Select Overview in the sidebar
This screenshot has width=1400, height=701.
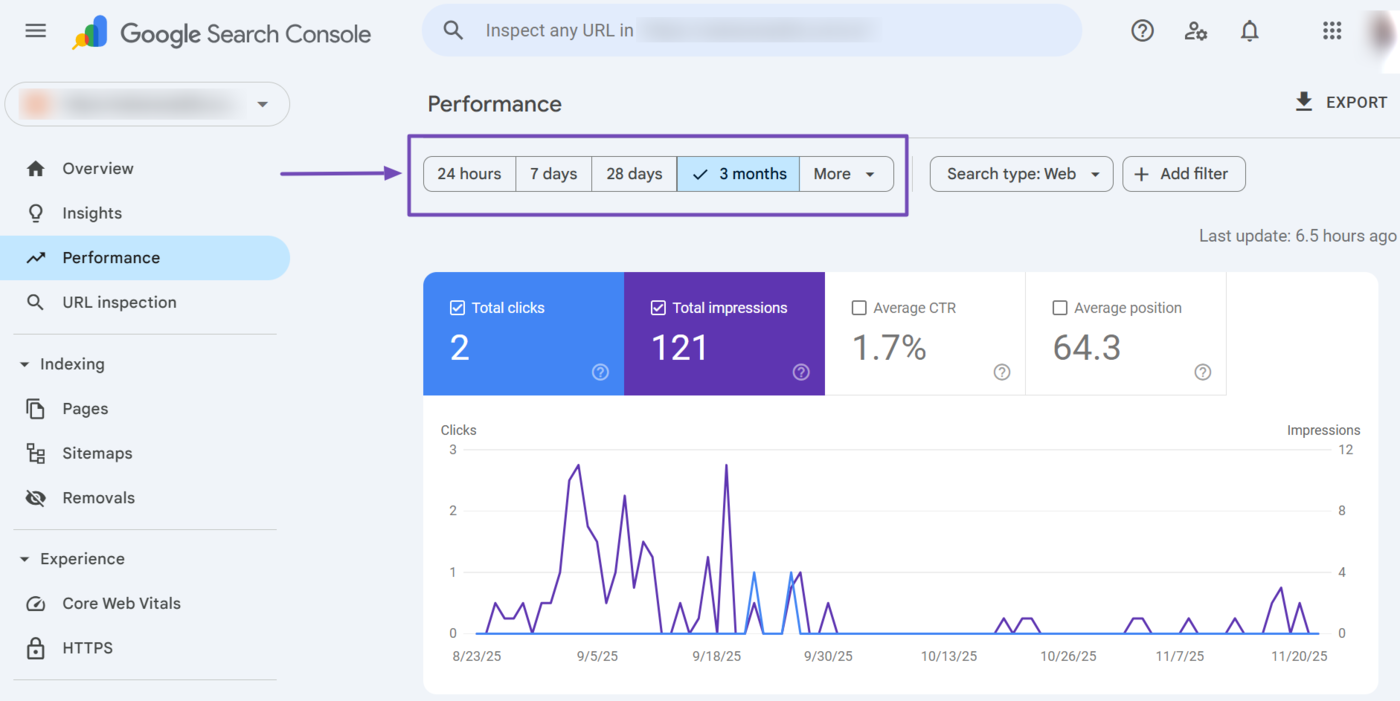(x=98, y=168)
